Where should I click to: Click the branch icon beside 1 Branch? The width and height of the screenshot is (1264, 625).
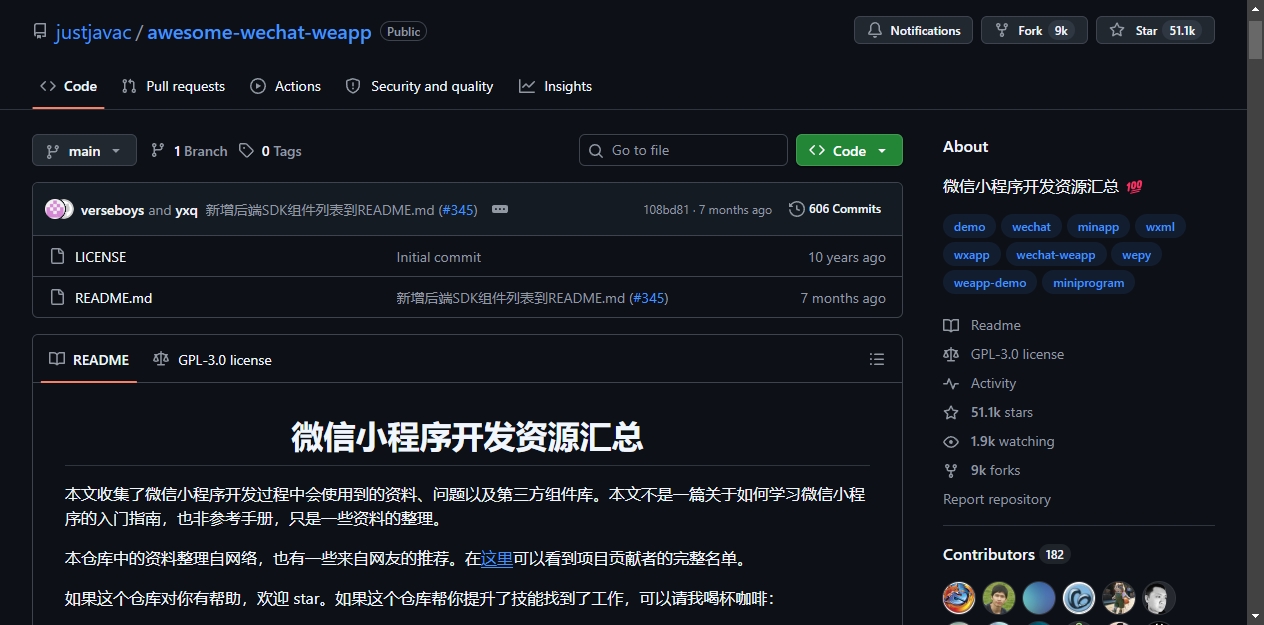tap(158, 150)
